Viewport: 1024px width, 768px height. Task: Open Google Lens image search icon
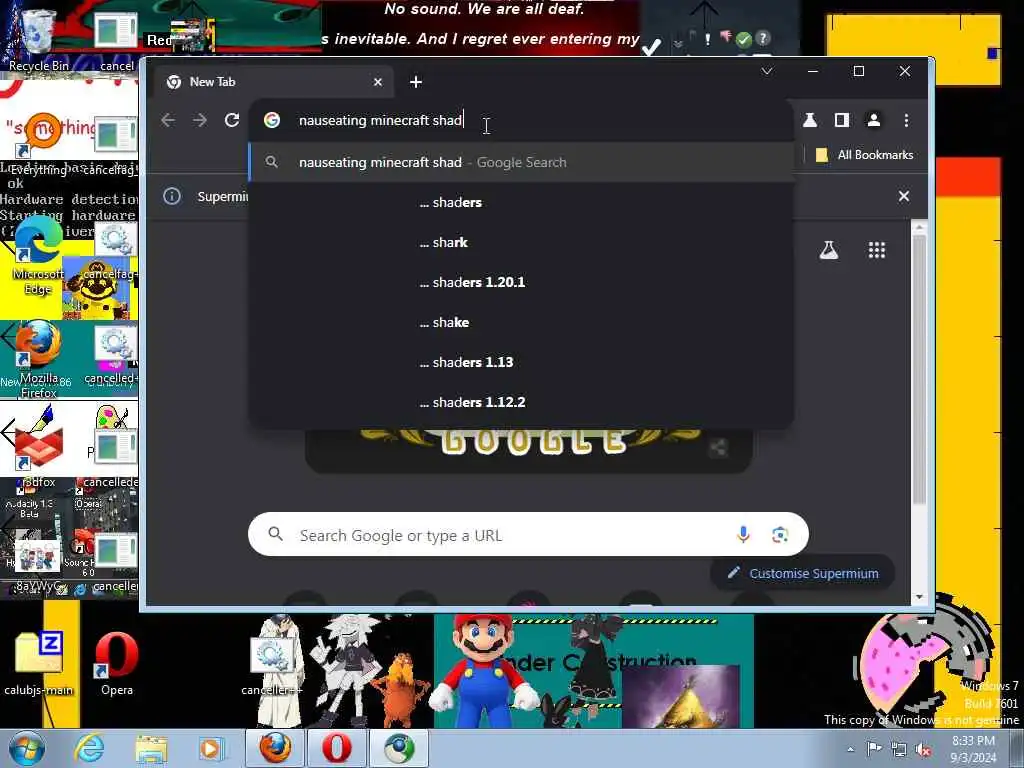(x=780, y=535)
